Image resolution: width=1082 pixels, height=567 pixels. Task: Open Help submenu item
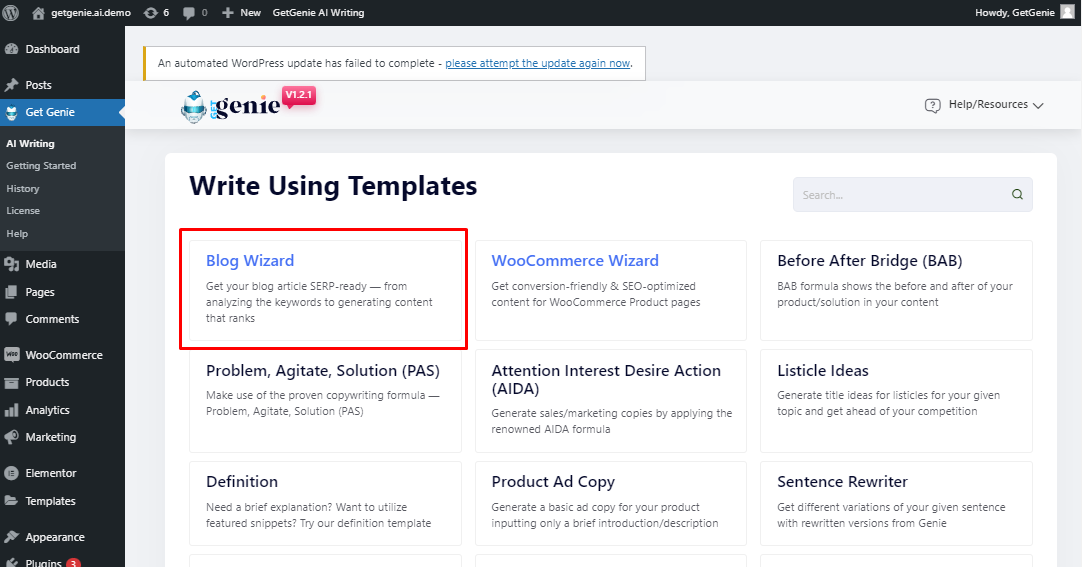point(17,234)
